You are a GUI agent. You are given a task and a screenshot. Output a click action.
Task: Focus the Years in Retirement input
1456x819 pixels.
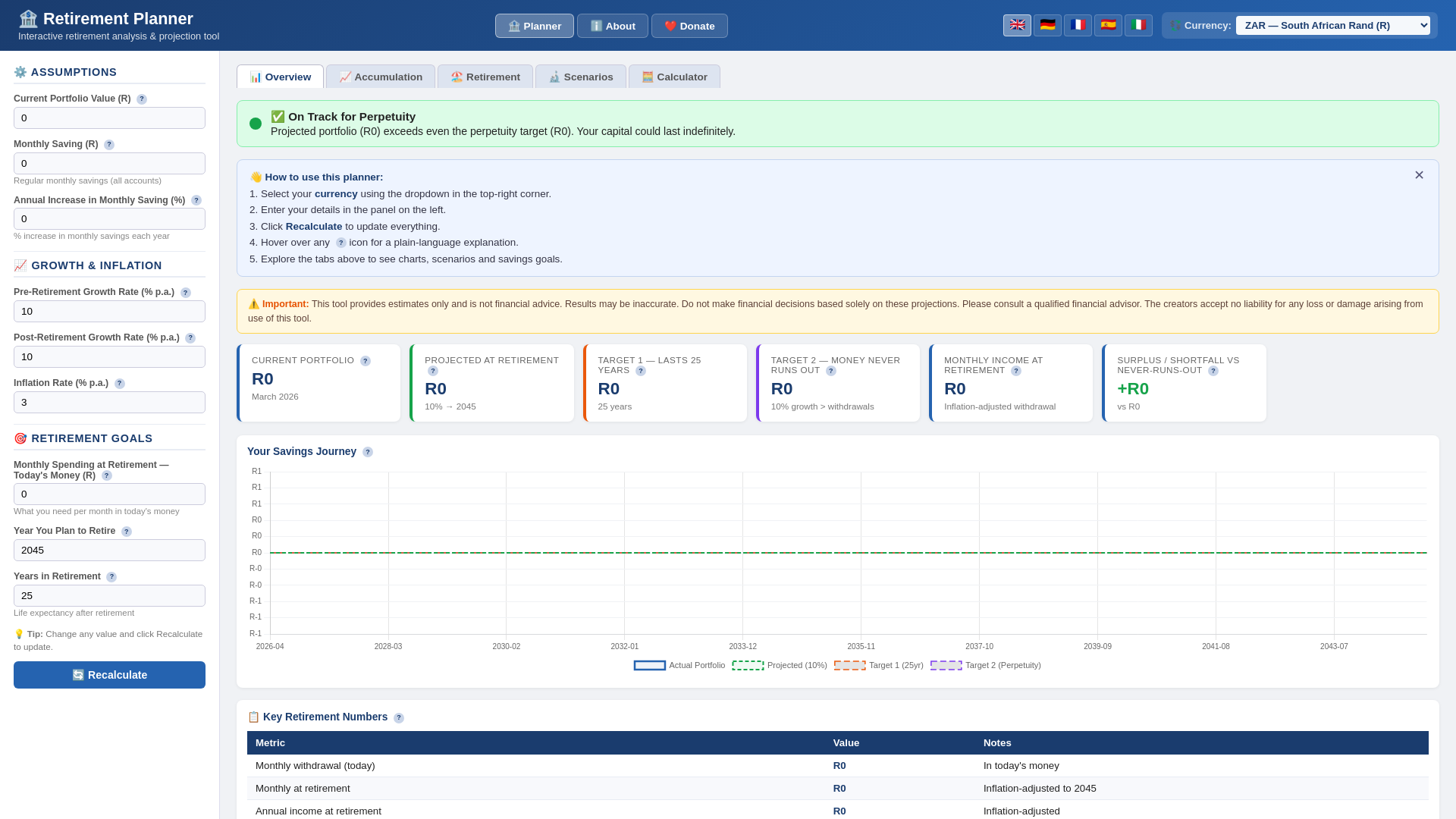pyautogui.click(x=109, y=596)
